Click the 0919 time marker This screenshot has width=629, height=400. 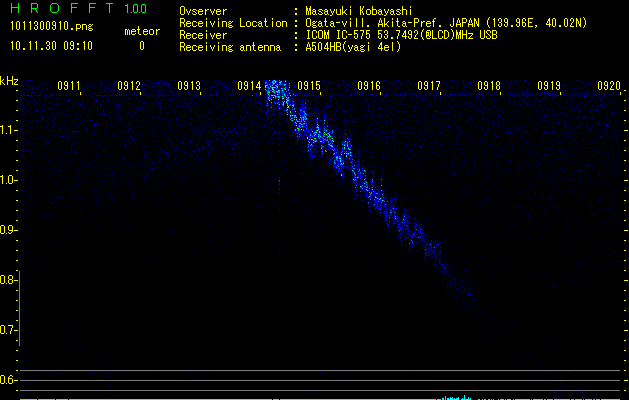[549, 86]
